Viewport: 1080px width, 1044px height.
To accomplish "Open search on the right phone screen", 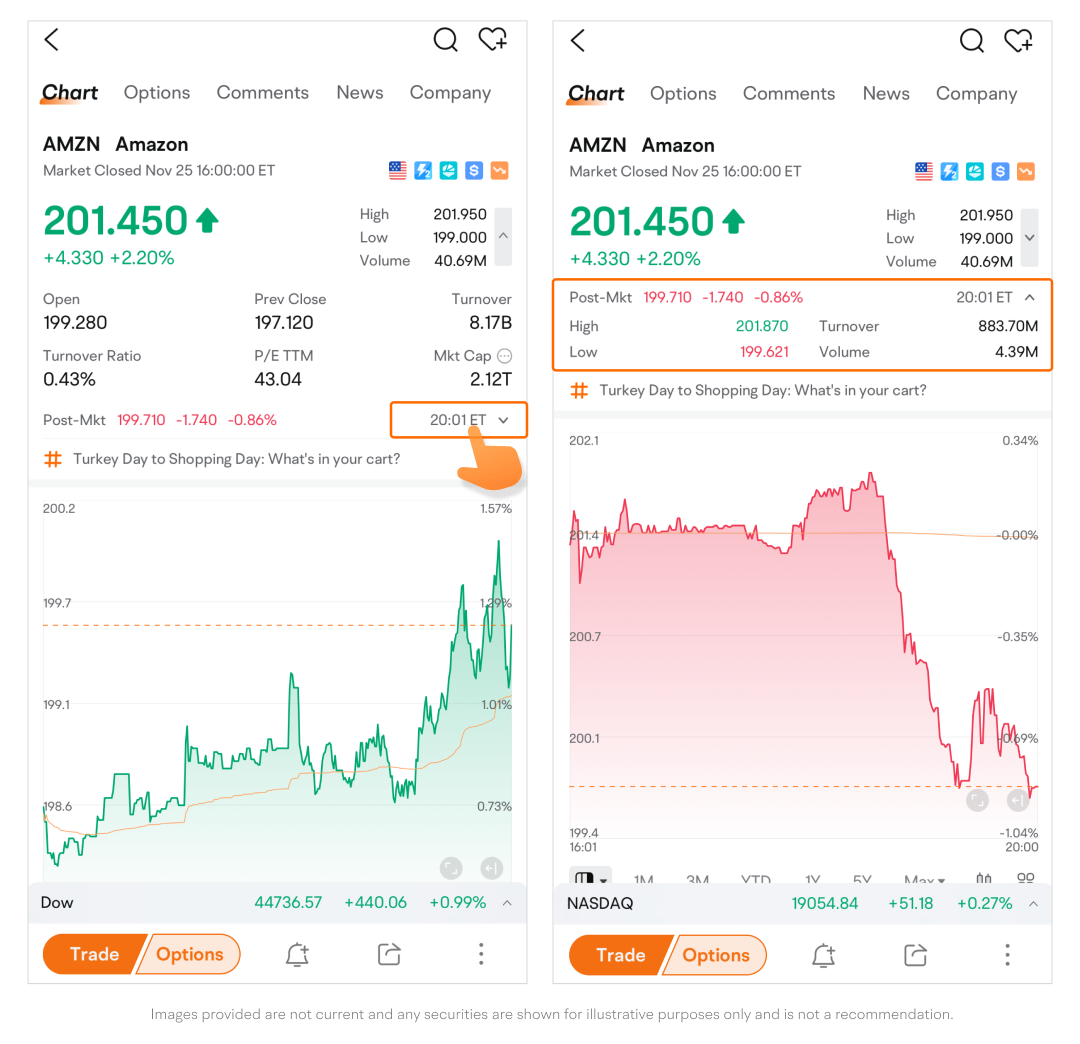I will [x=971, y=41].
